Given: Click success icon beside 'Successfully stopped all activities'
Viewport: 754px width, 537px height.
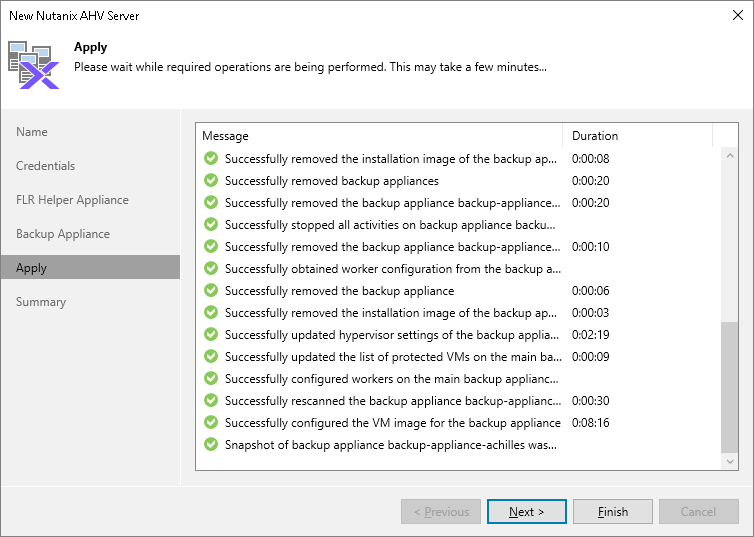Looking at the screenshot, I should pos(211,225).
